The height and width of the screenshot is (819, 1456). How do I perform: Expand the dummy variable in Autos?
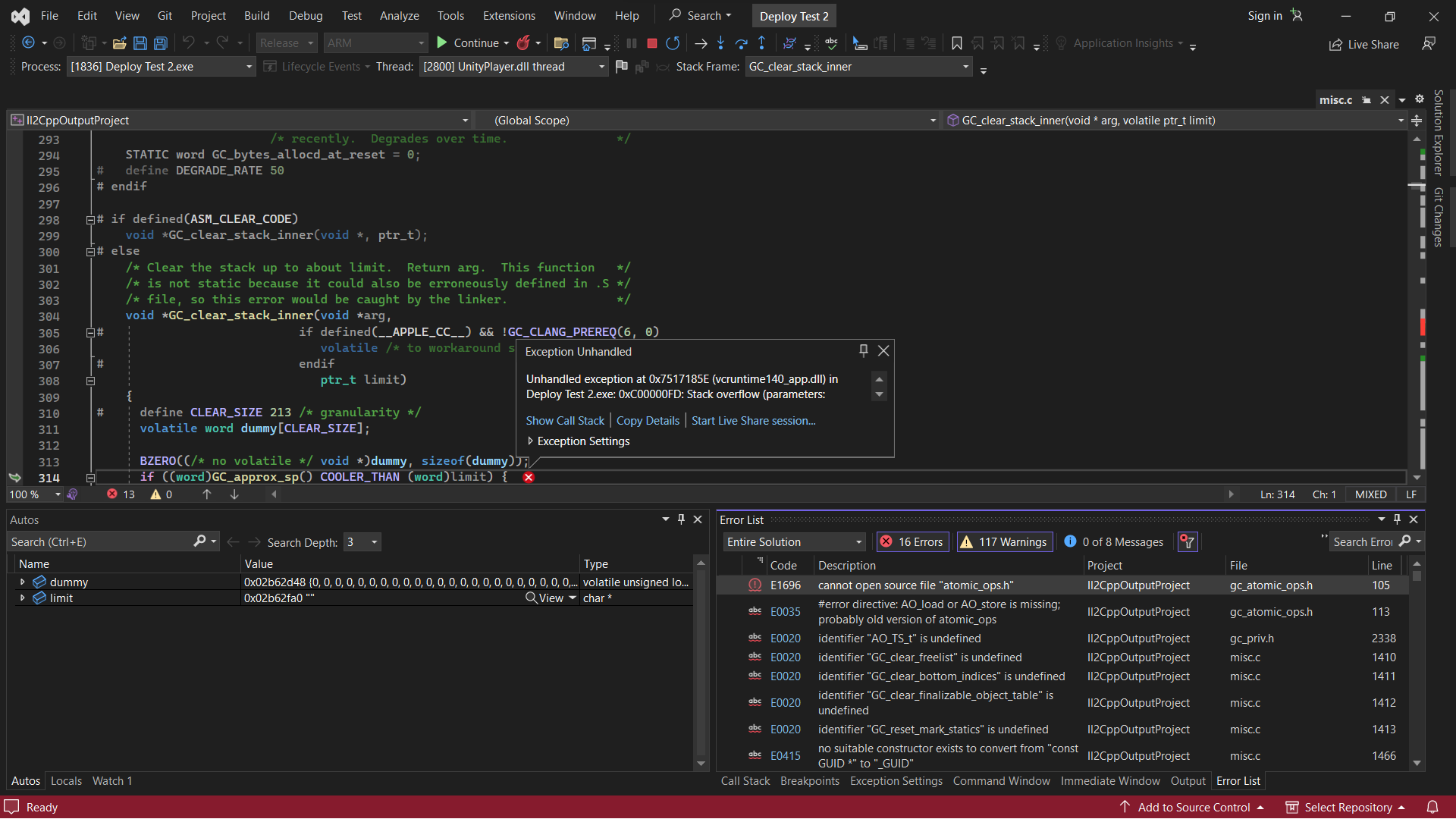22,582
